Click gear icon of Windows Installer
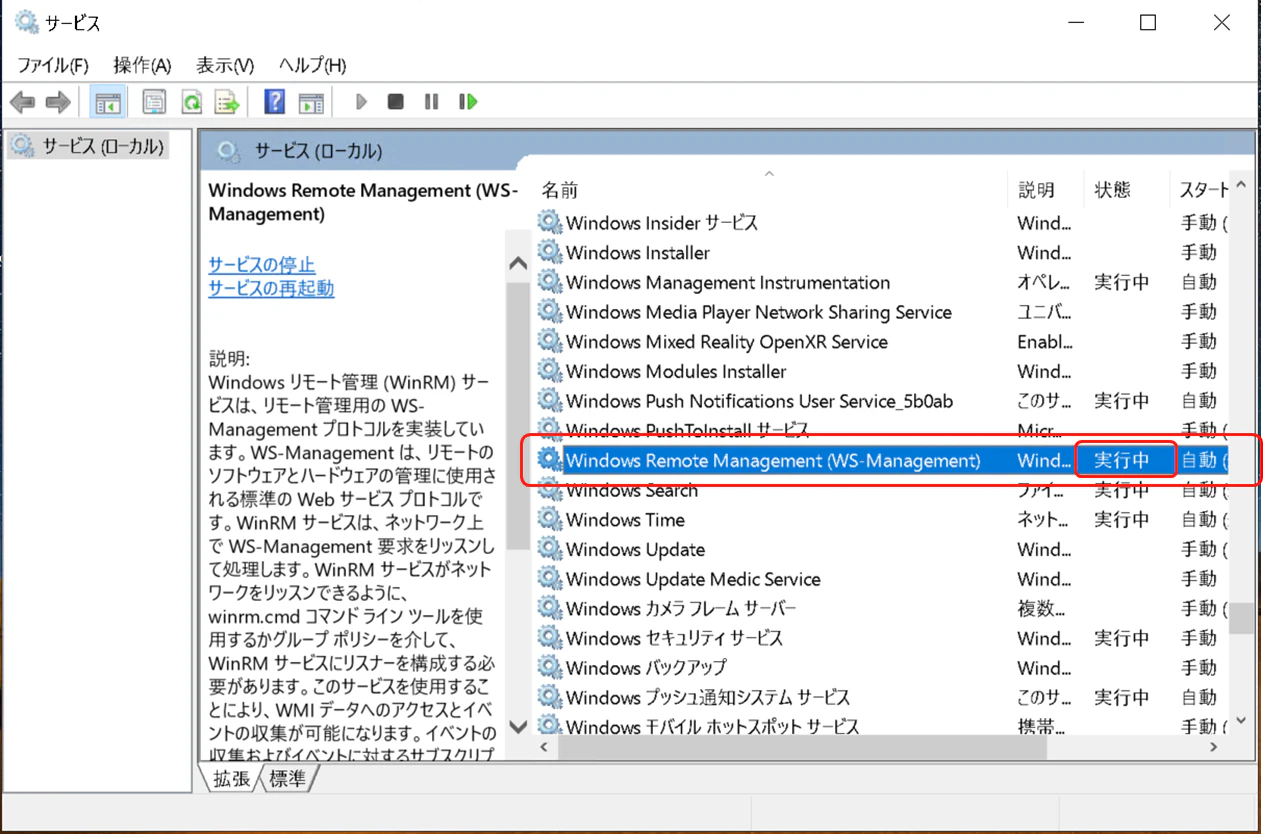1263x834 pixels. (x=550, y=252)
